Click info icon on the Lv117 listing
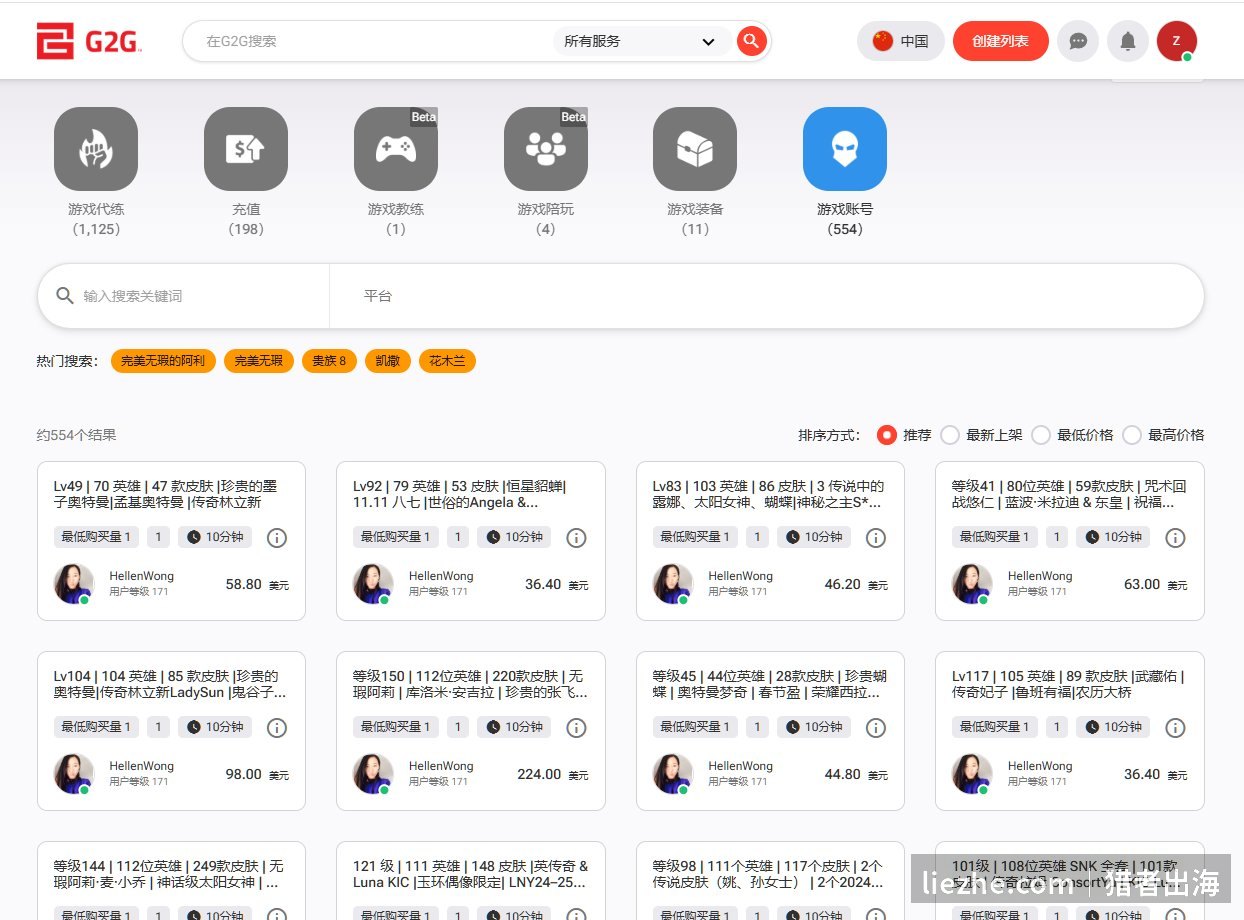 (x=1175, y=728)
